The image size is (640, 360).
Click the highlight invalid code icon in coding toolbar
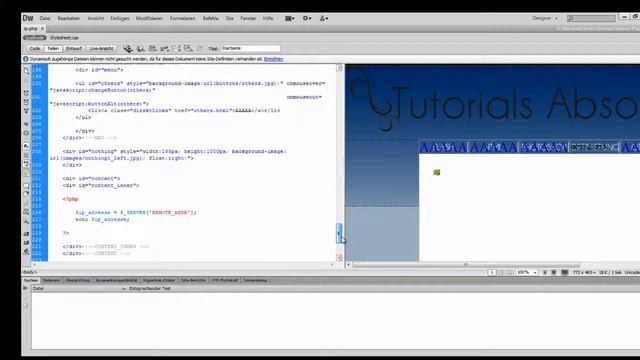(26, 156)
